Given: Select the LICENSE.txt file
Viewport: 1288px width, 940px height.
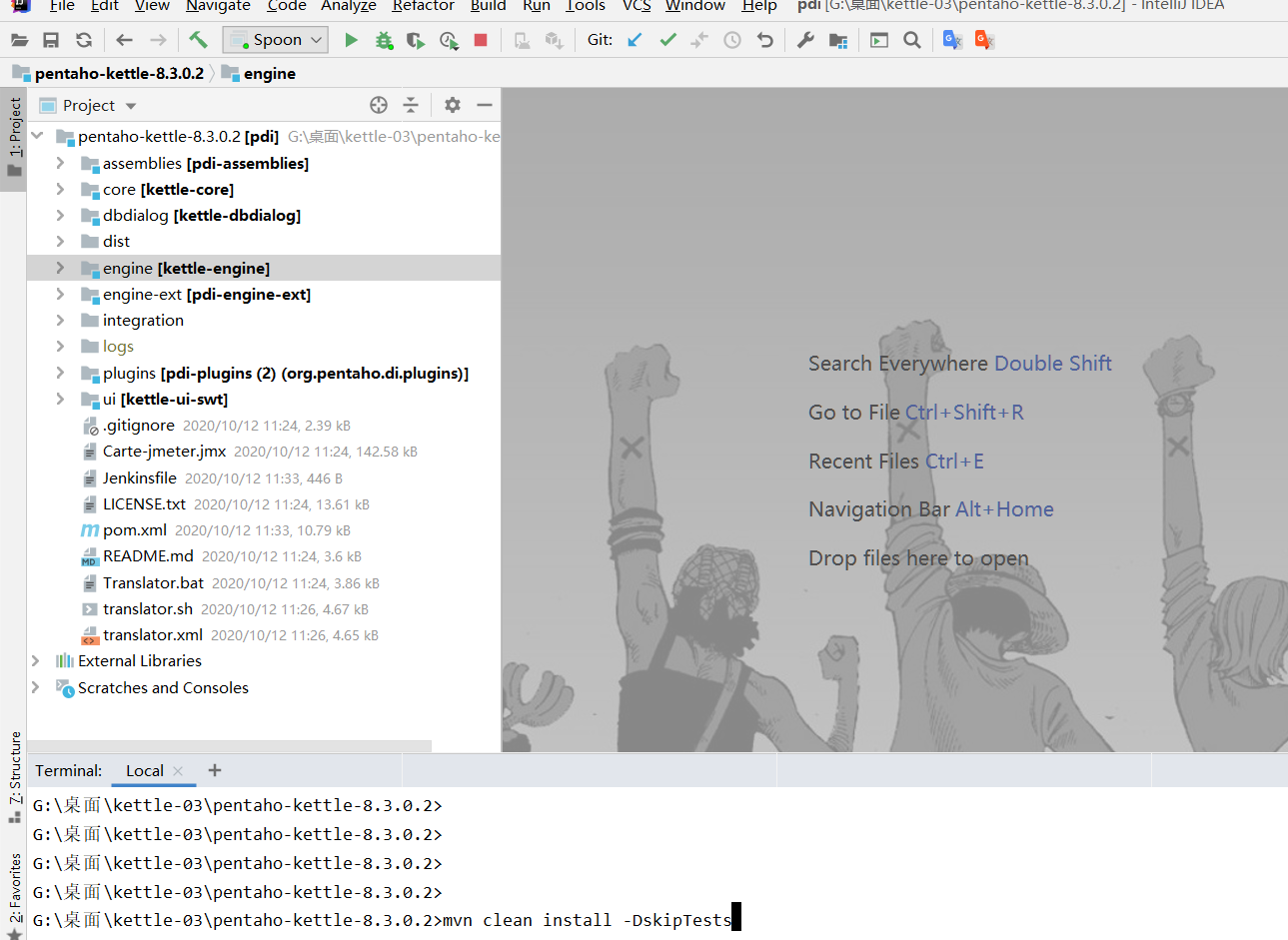Looking at the screenshot, I should (264, 503).
